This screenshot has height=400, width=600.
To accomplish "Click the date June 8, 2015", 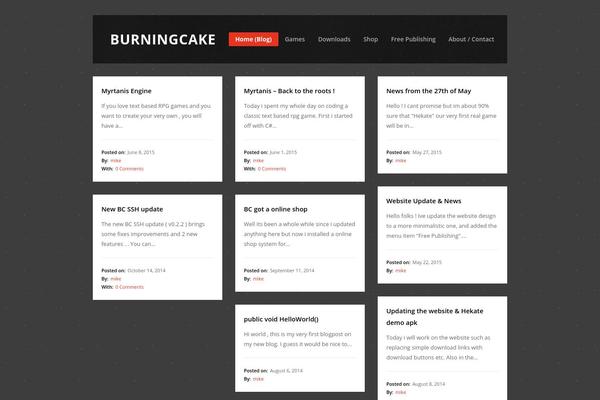I will tap(141, 152).
